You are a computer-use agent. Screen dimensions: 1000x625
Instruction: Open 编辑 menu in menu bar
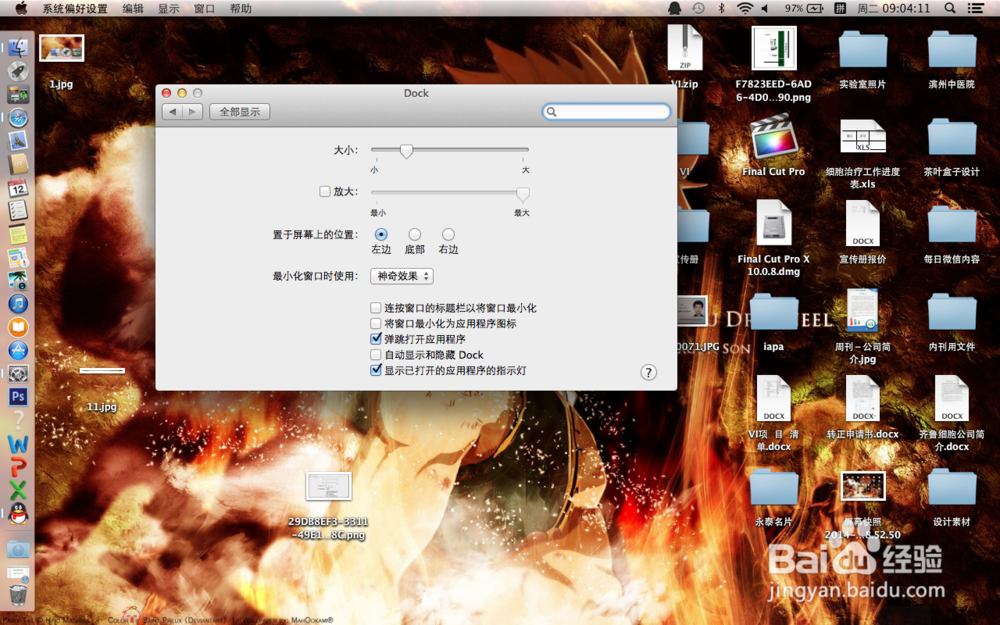point(133,8)
